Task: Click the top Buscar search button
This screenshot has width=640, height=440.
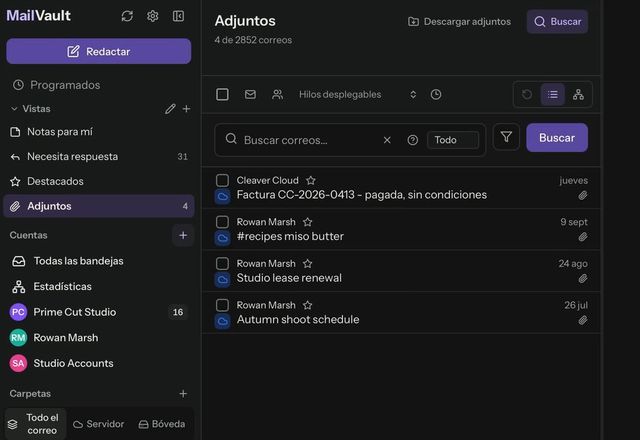Action: [x=557, y=22]
